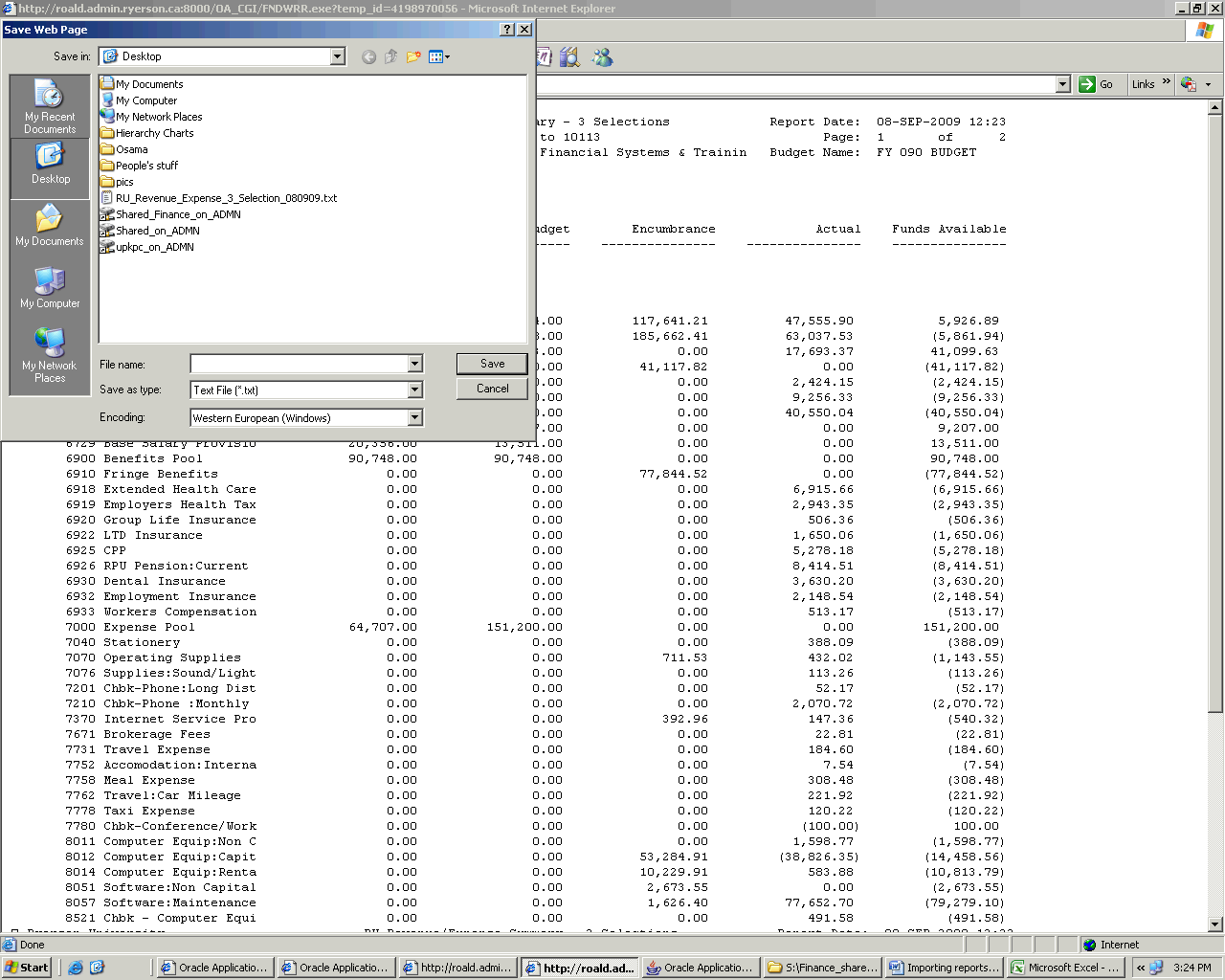The height and width of the screenshot is (980, 1225).
Task: Open the Views menu icon in dialog
Action: [438, 57]
